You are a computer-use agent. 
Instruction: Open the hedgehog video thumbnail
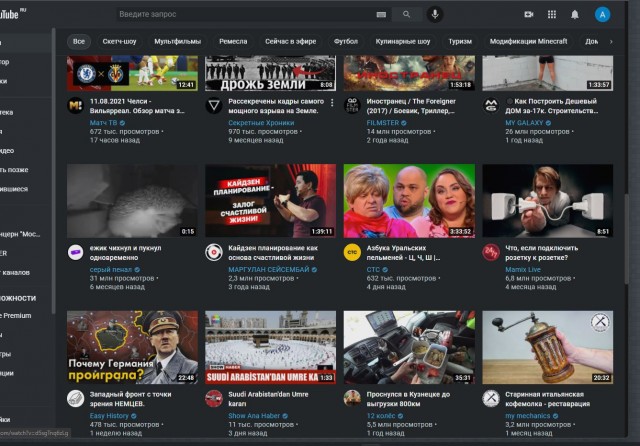132,201
